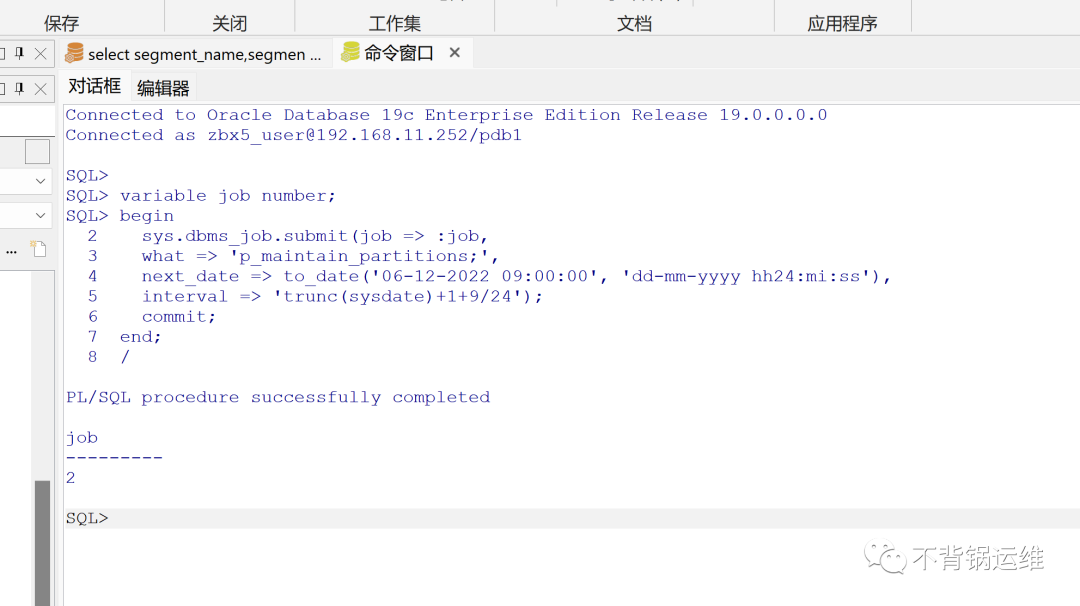Close the 命令窗口 tab

pyautogui.click(x=455, y=52)
